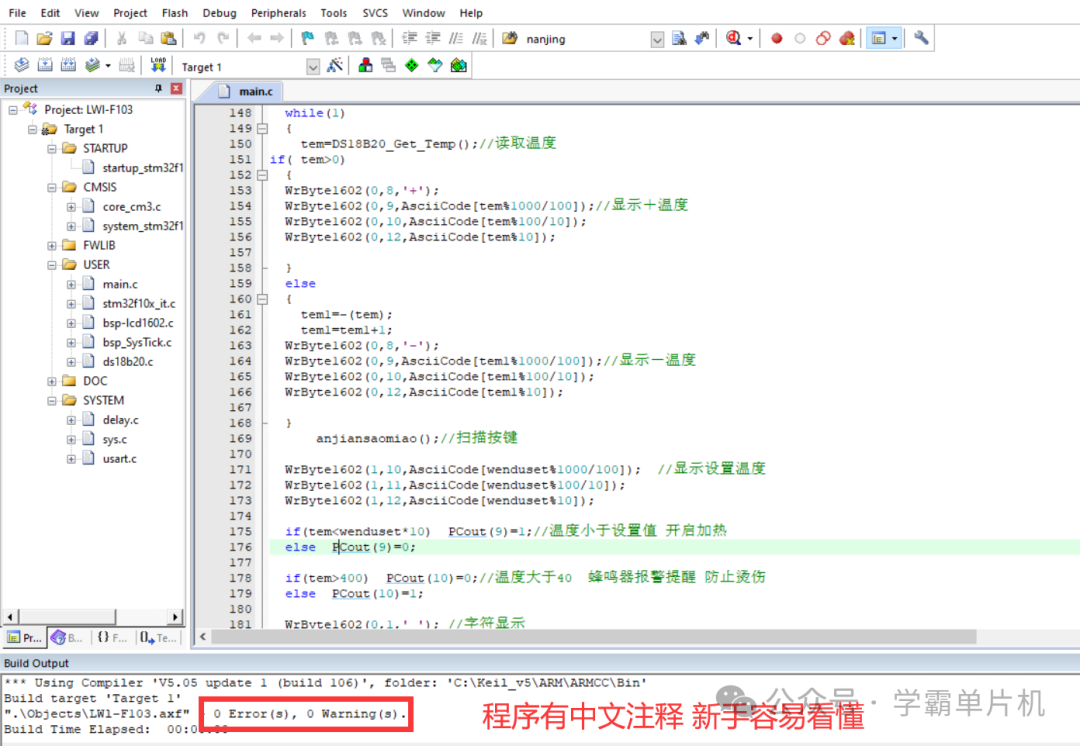
Task: Kill all breakpoints icon
Action: coord(847,38)
